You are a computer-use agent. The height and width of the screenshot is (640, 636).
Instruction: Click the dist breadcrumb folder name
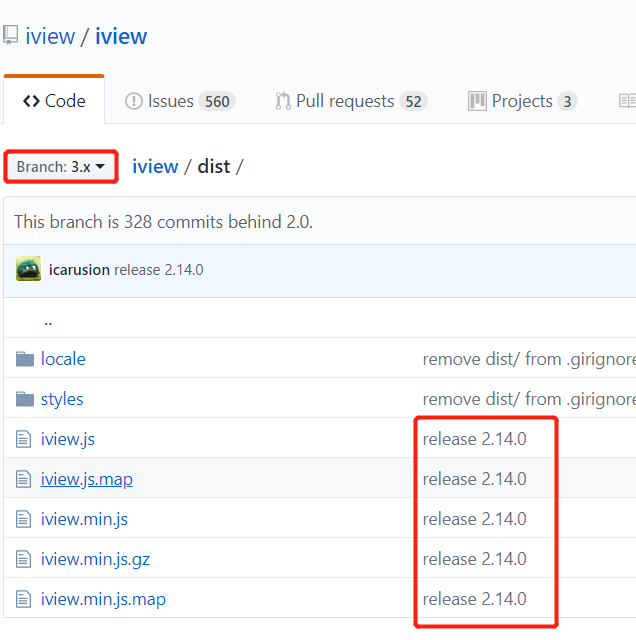pos(214,167)
